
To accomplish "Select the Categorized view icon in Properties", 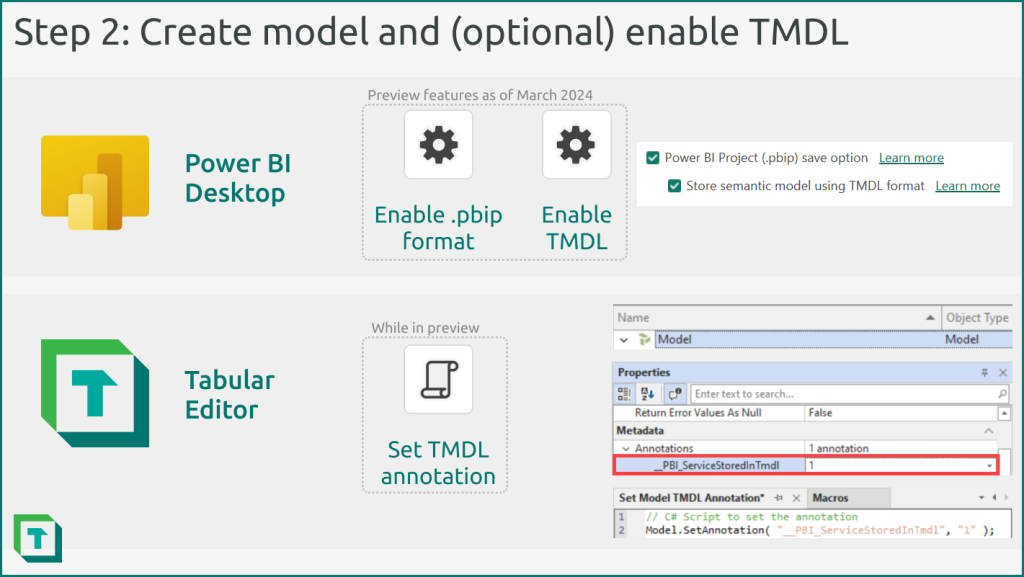I will (626, 394).
